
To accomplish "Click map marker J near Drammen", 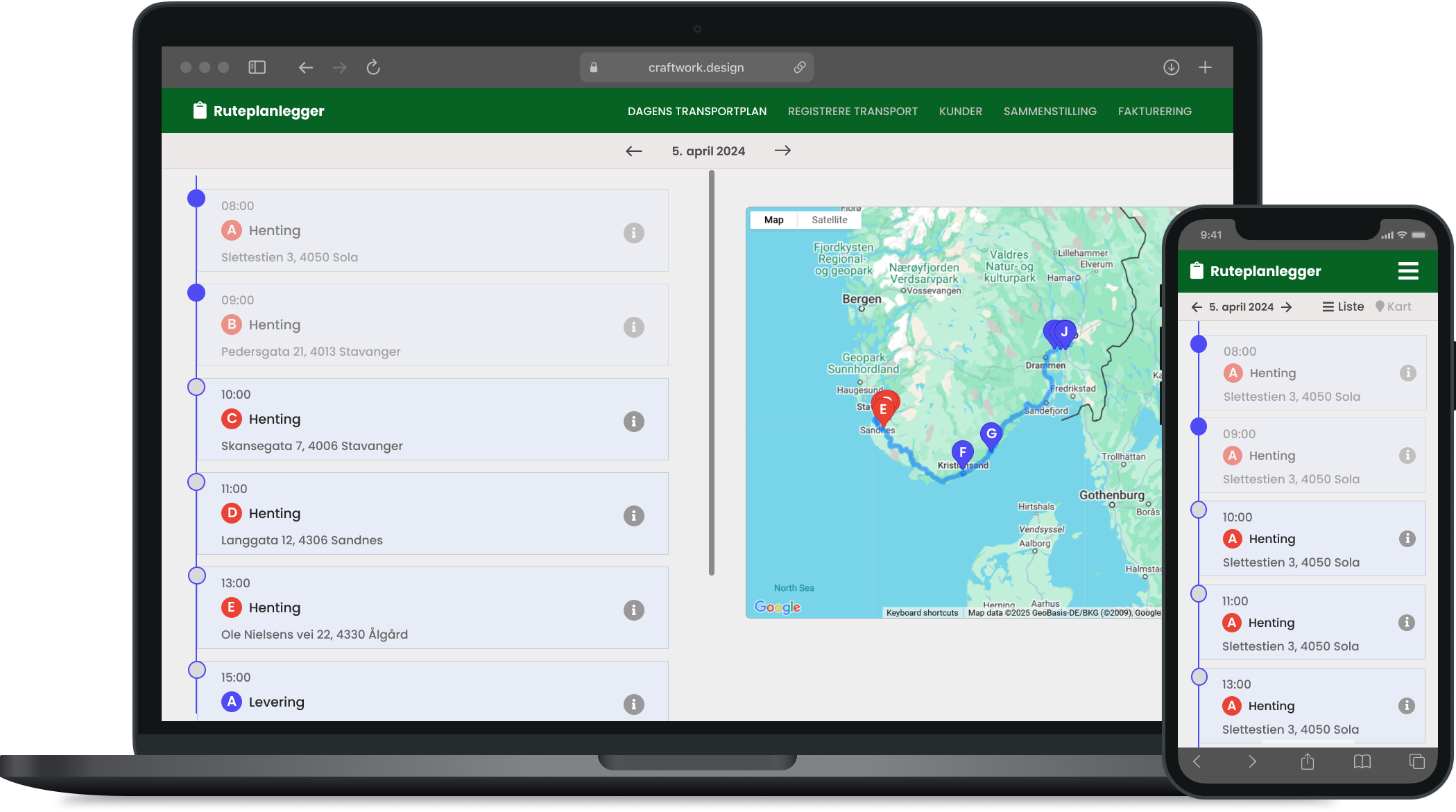I will pos(1064,334).
